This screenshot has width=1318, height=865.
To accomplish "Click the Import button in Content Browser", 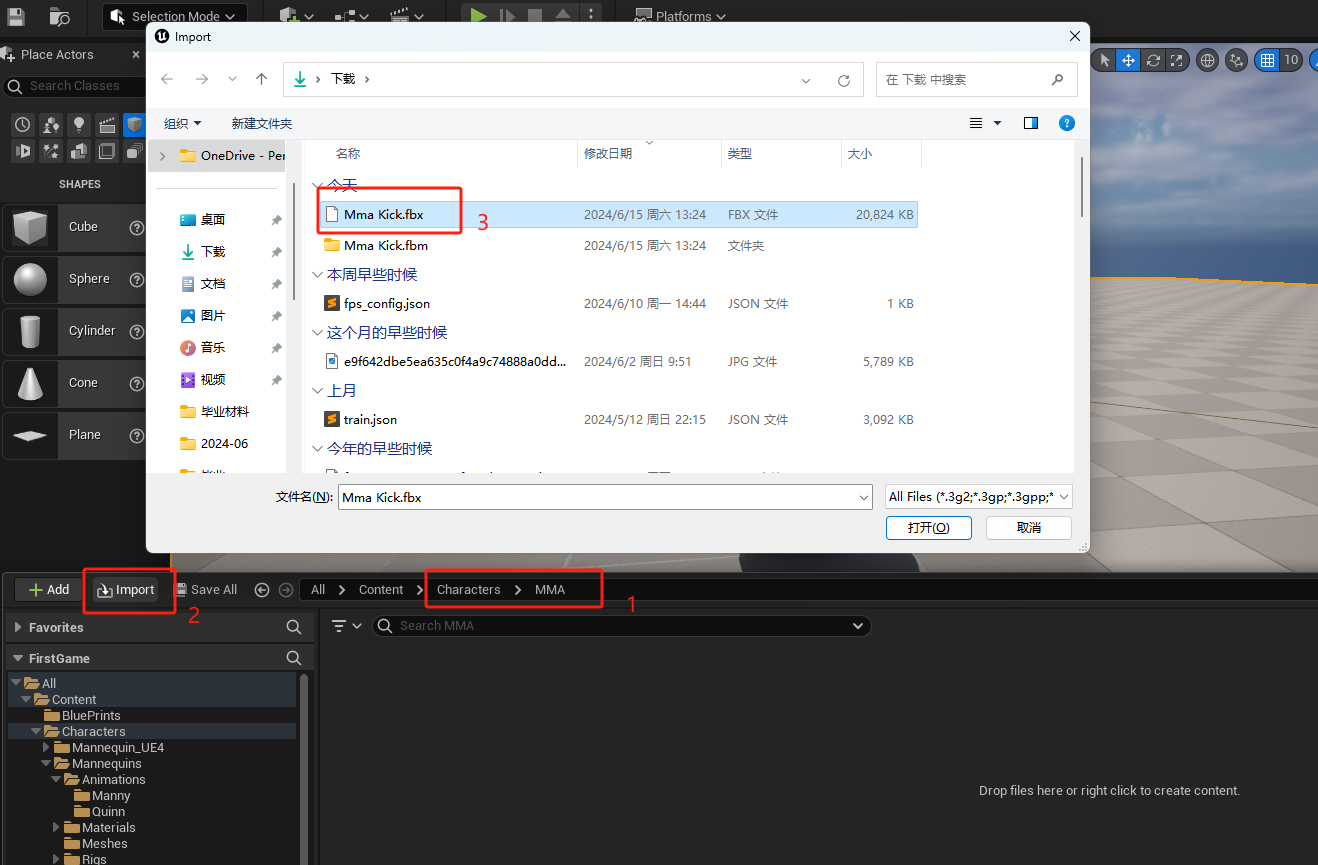I will coord(126,590).
